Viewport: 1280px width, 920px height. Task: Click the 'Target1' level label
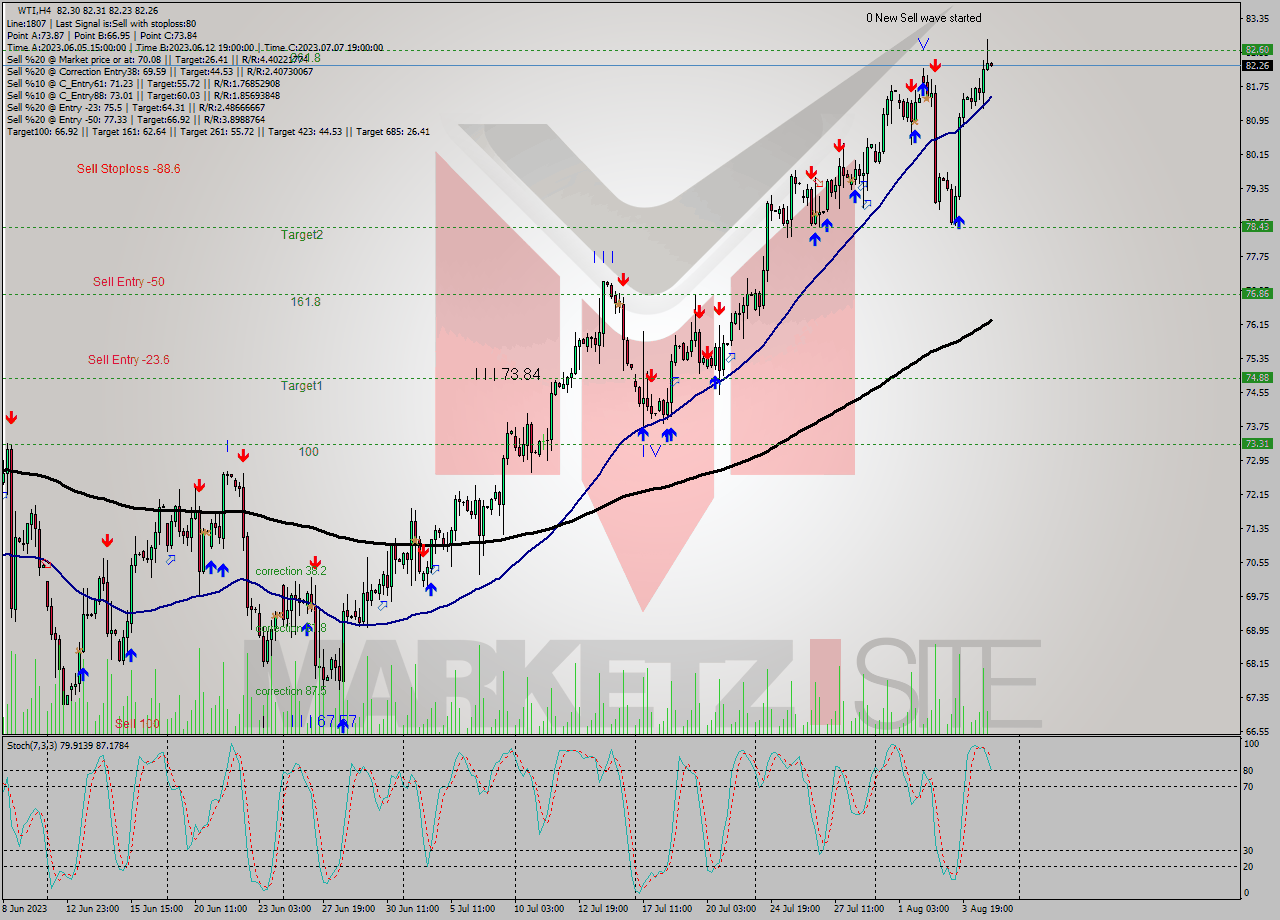tap(301, 386)
